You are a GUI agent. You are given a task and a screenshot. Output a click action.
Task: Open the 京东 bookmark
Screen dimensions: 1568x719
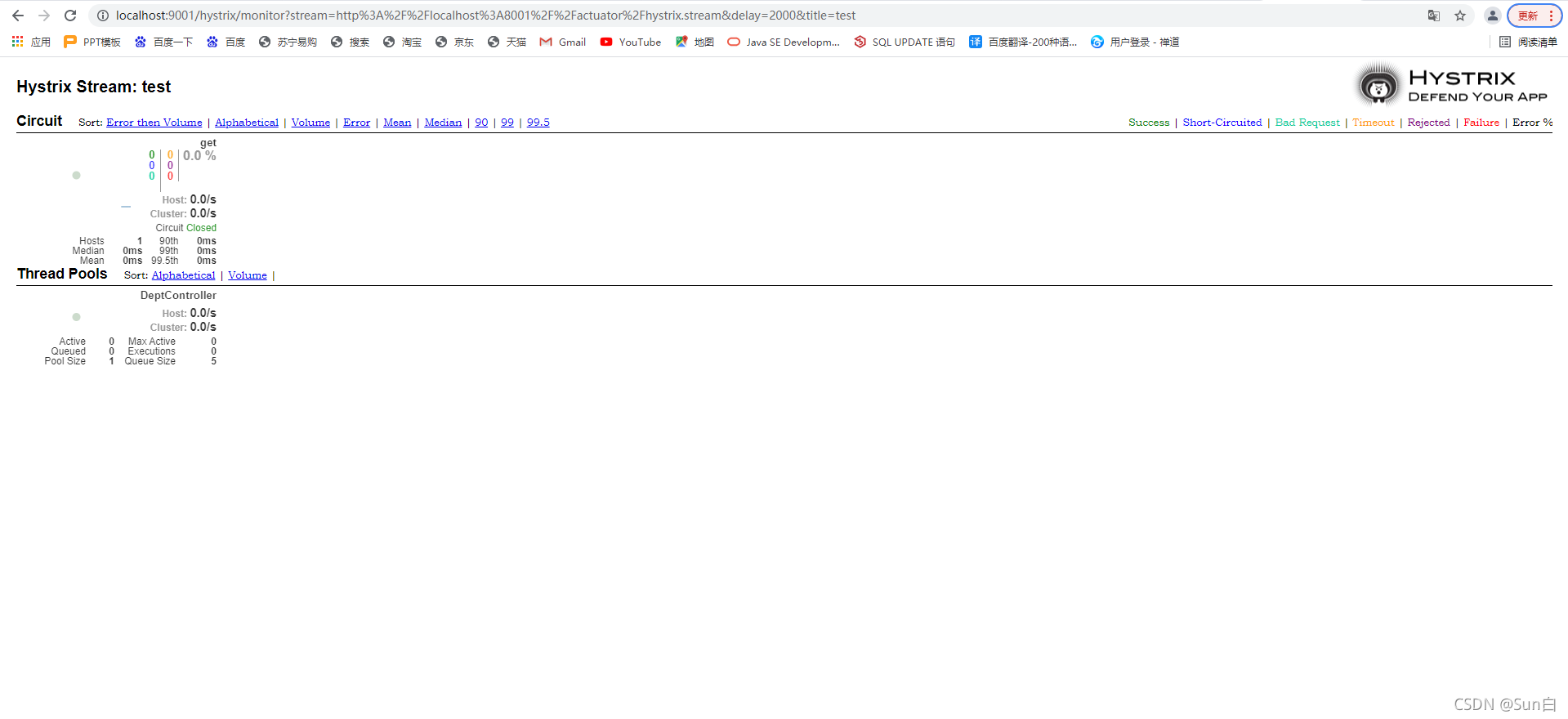pos(454,42)
